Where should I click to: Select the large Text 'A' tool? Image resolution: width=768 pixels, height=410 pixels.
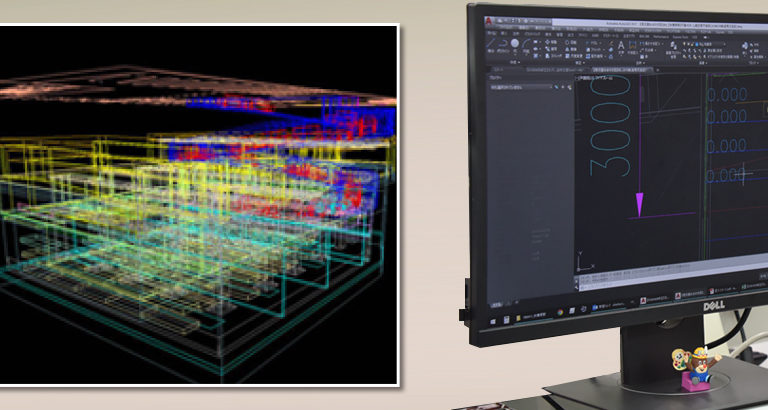tap(621, 45)
